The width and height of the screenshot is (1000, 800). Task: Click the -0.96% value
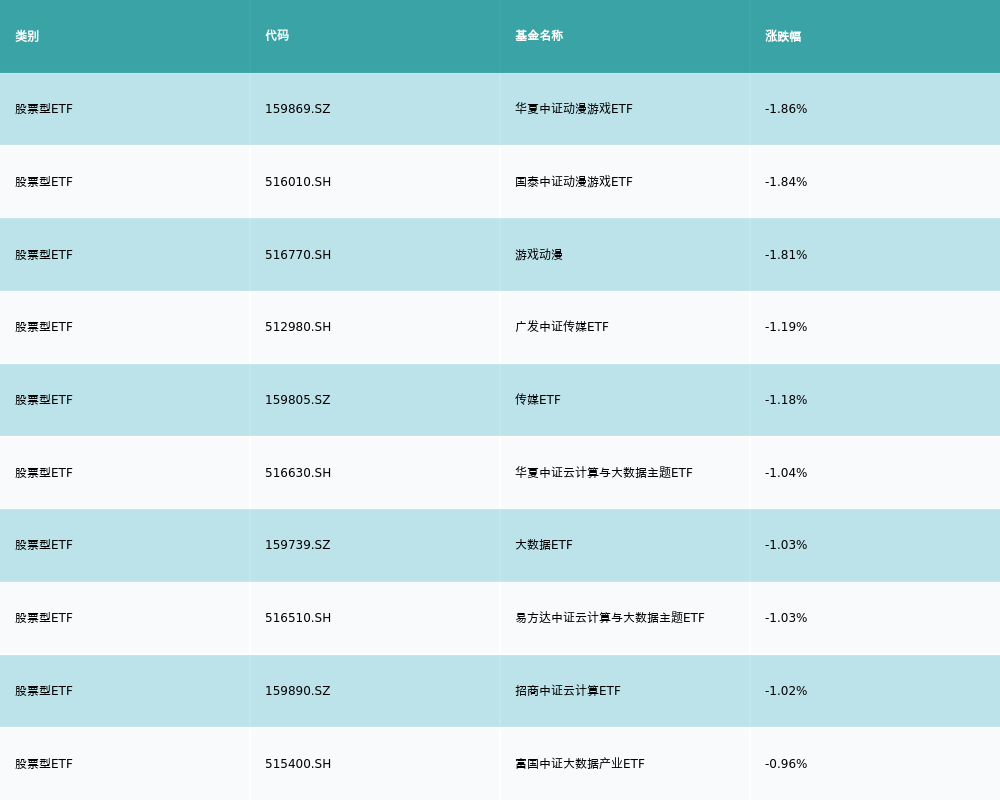click(x=786, y=764)
